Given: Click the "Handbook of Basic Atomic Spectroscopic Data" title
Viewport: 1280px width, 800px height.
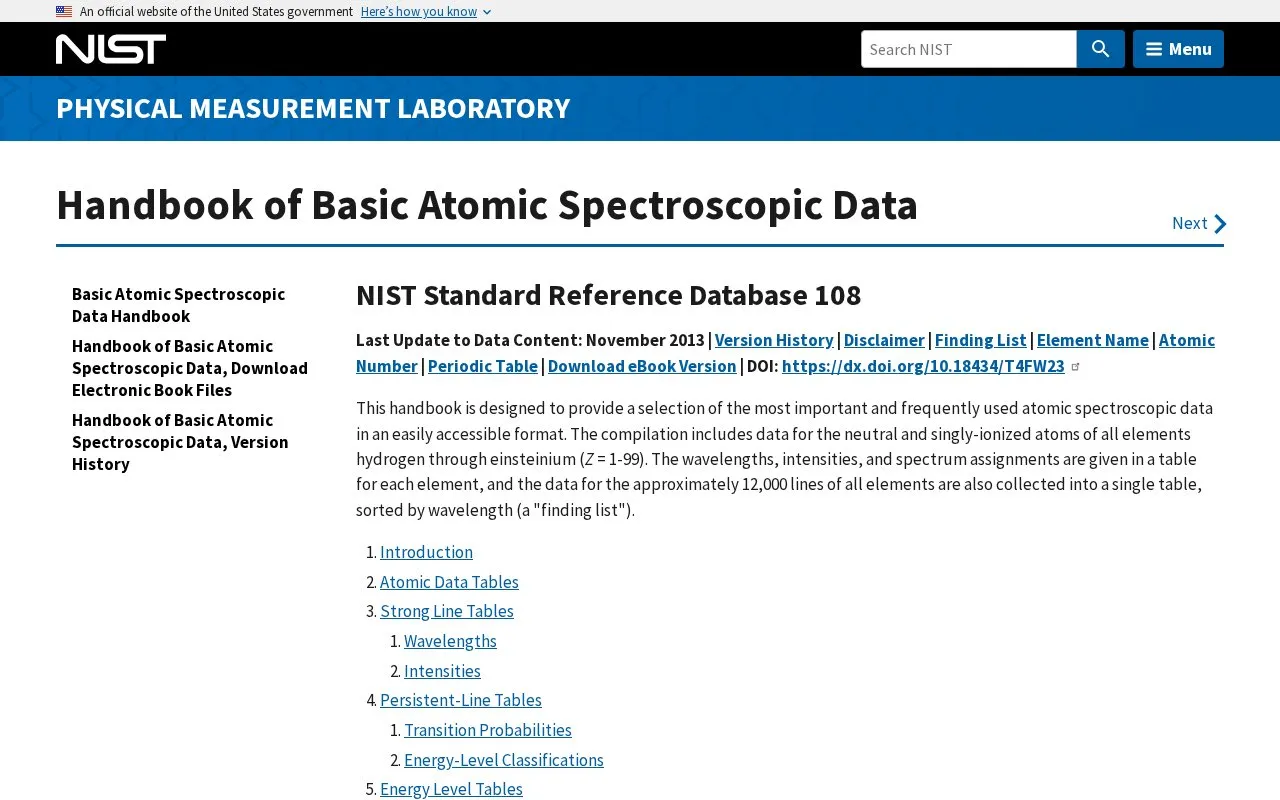Looking at the screenshot, I should pos(487,205).
